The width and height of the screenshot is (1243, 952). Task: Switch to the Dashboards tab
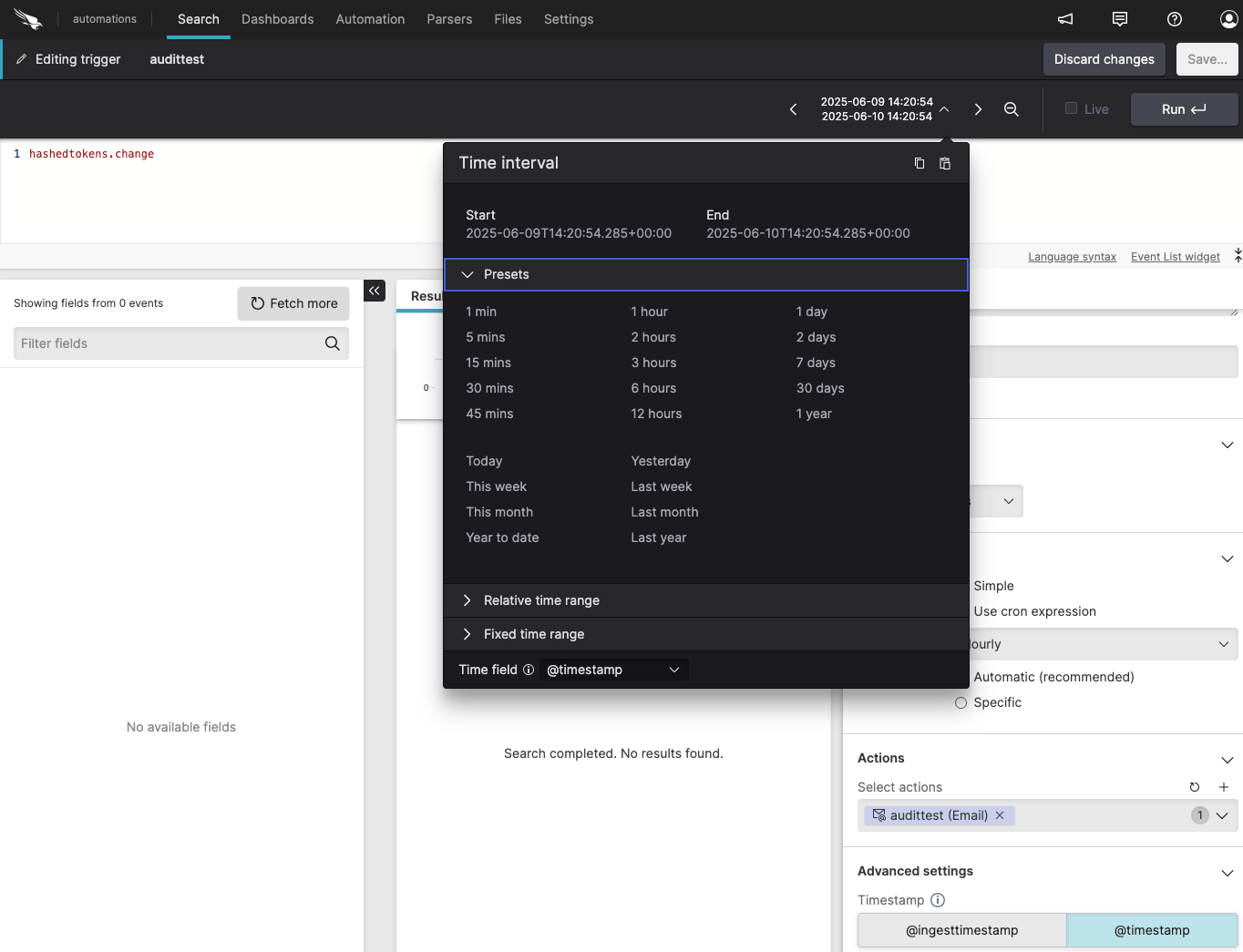pos(277,19)
